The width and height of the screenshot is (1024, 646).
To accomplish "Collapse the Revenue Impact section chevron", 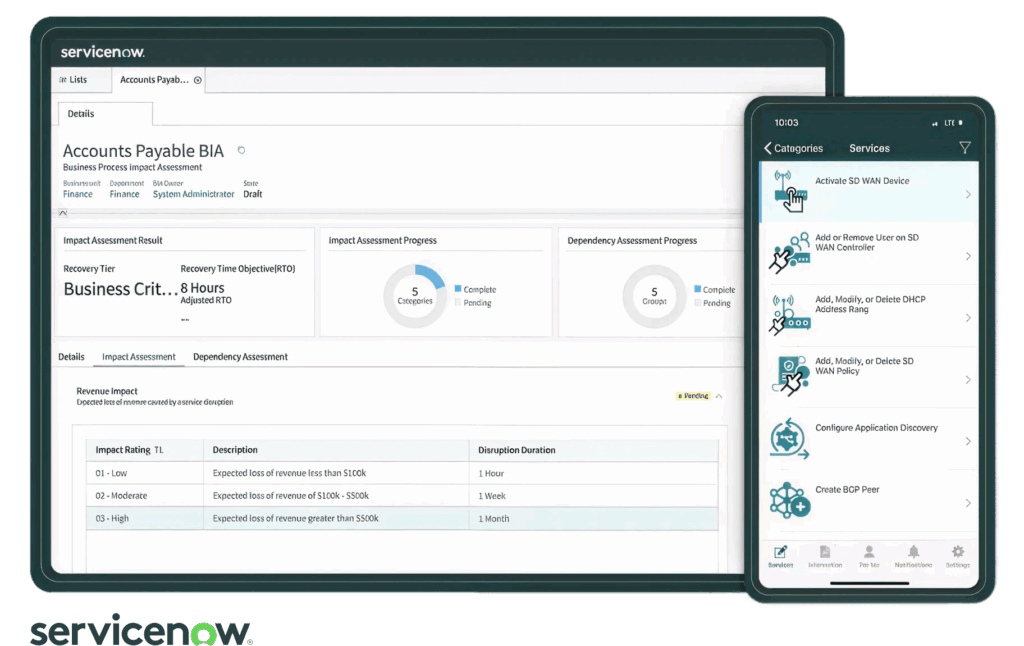I will (719, 396).
